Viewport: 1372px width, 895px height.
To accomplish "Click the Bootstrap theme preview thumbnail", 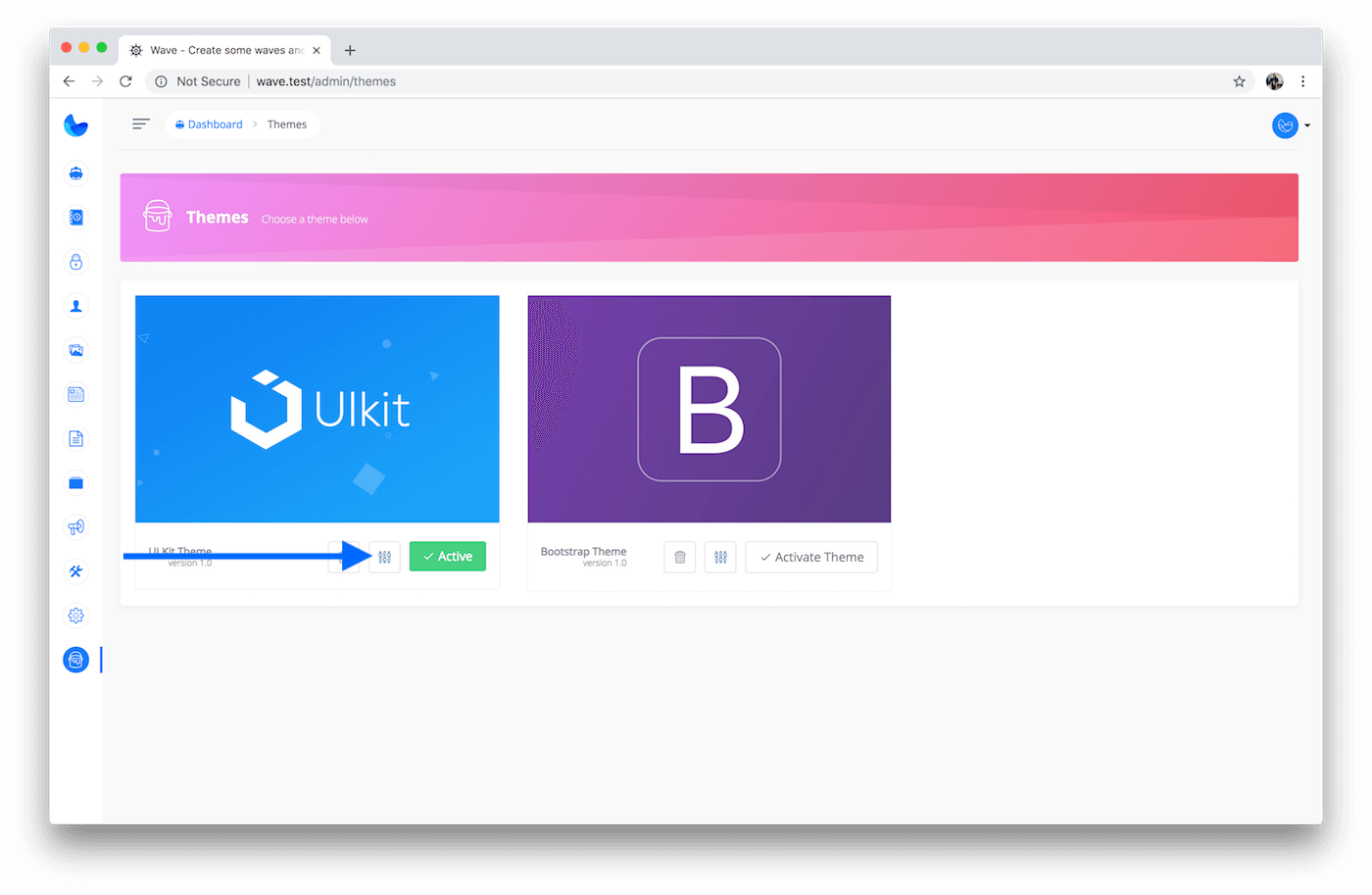I will (709, 409).
